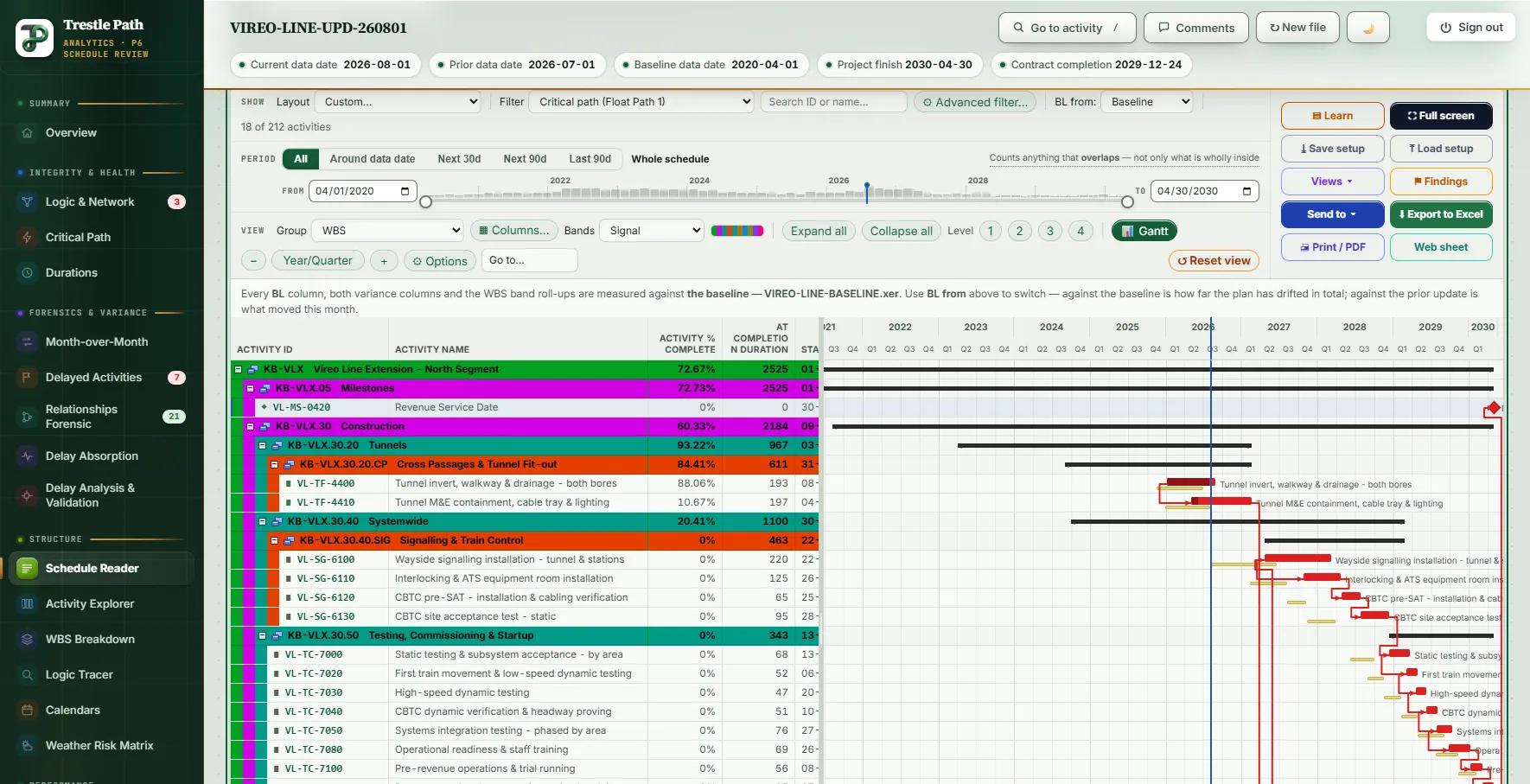Select the Last 90d period
This screenshot has width=1530, height=784.
590,159
